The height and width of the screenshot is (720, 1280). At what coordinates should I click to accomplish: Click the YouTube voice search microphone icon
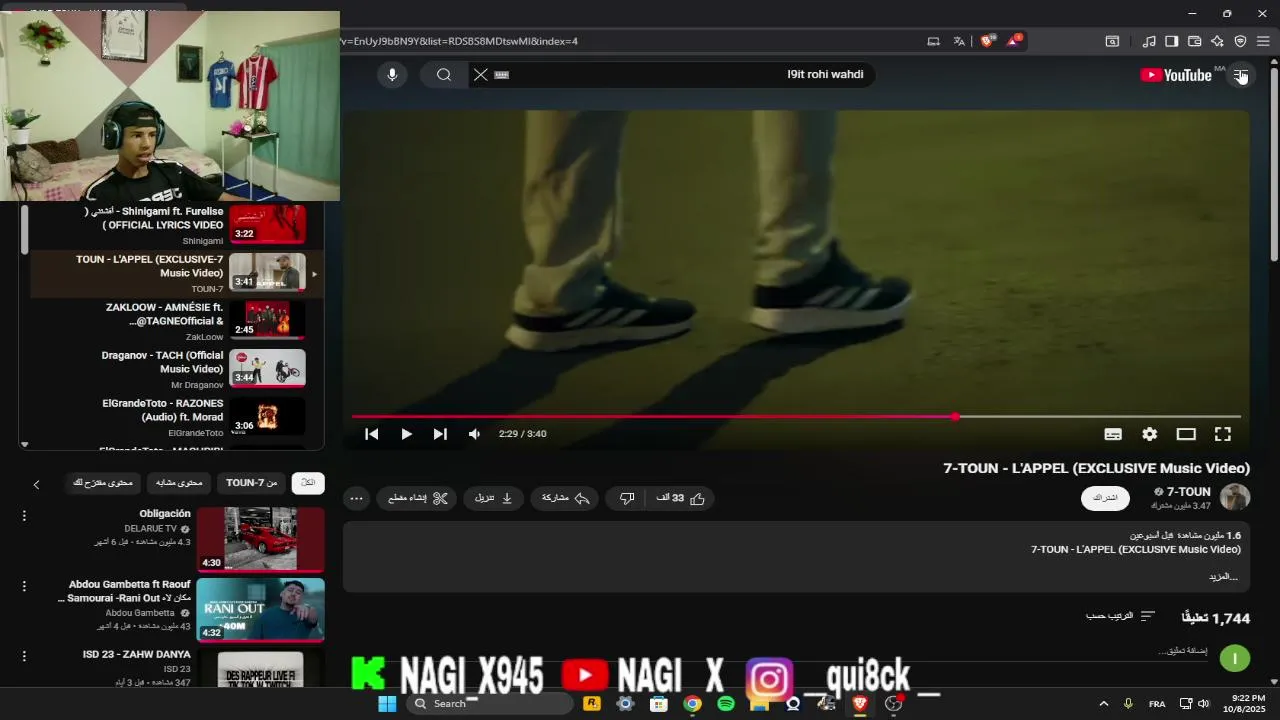(x=392, y=75)
